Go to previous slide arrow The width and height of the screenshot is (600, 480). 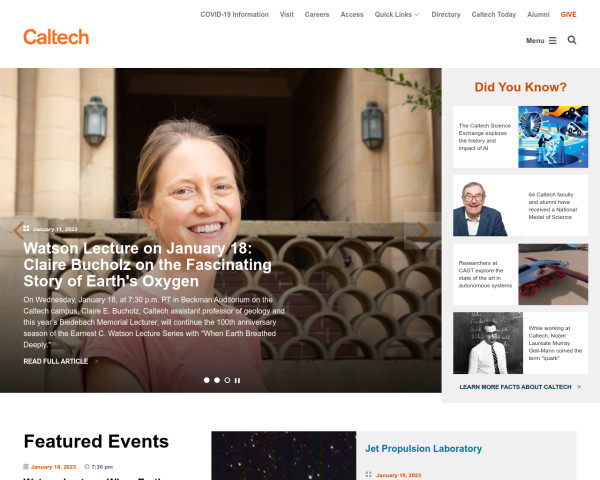[18, 230]
